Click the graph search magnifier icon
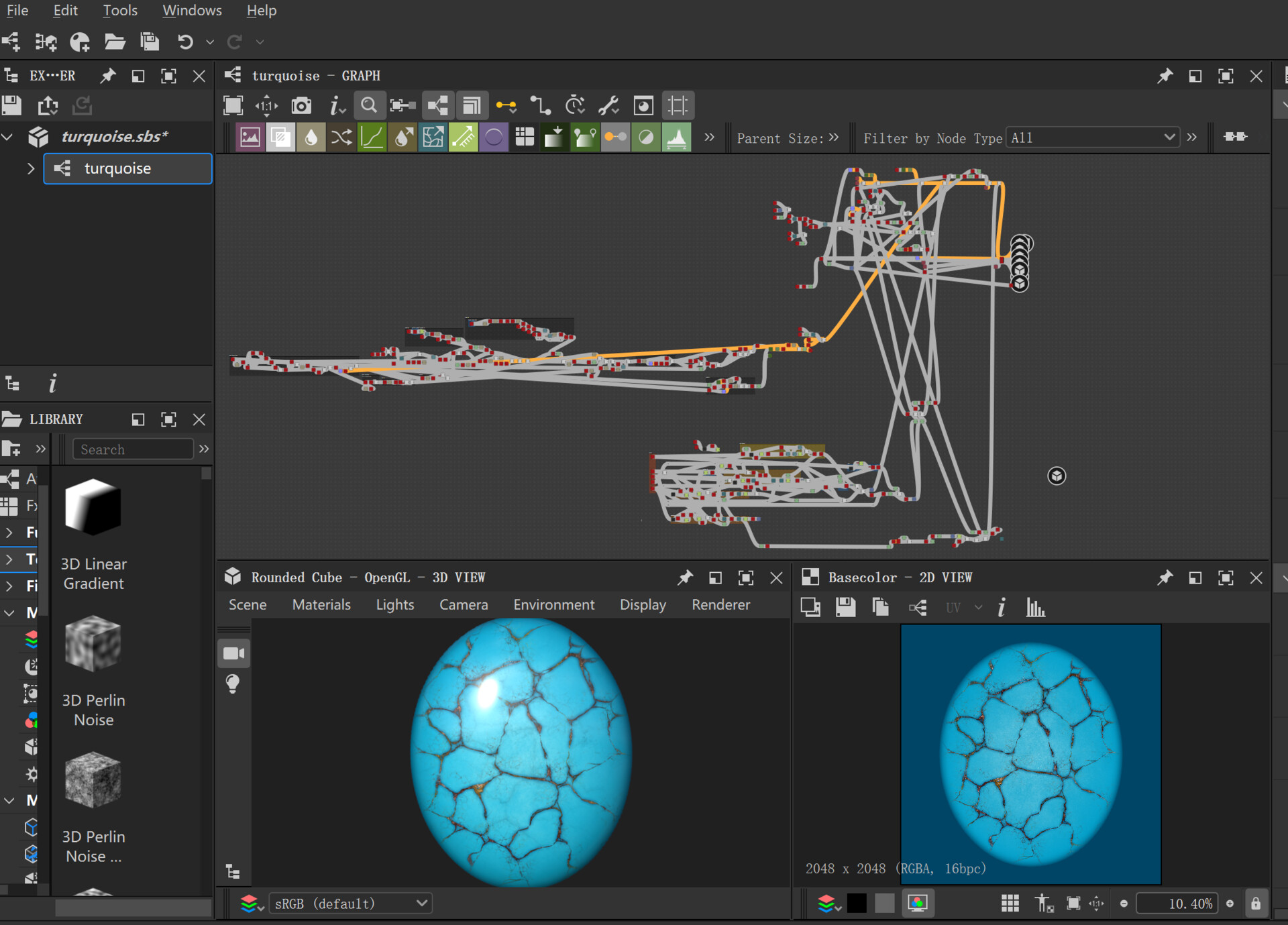The height and width of the screenshot is (925, 1288). 368,106
